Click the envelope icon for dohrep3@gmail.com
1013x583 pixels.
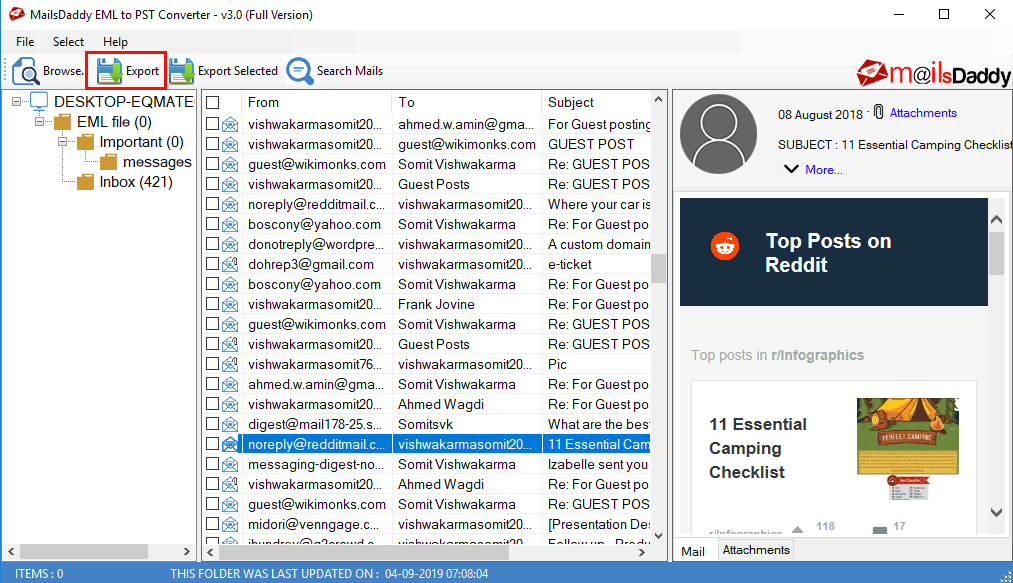point(230,264)
